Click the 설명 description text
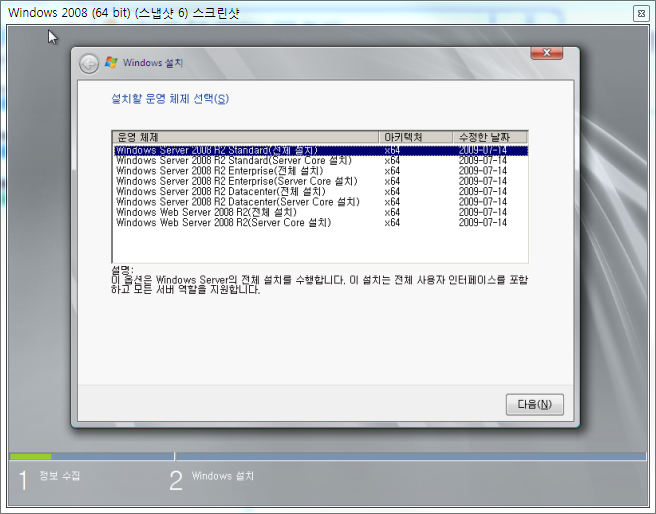656x514 pixels. click(x=319, y=280)
